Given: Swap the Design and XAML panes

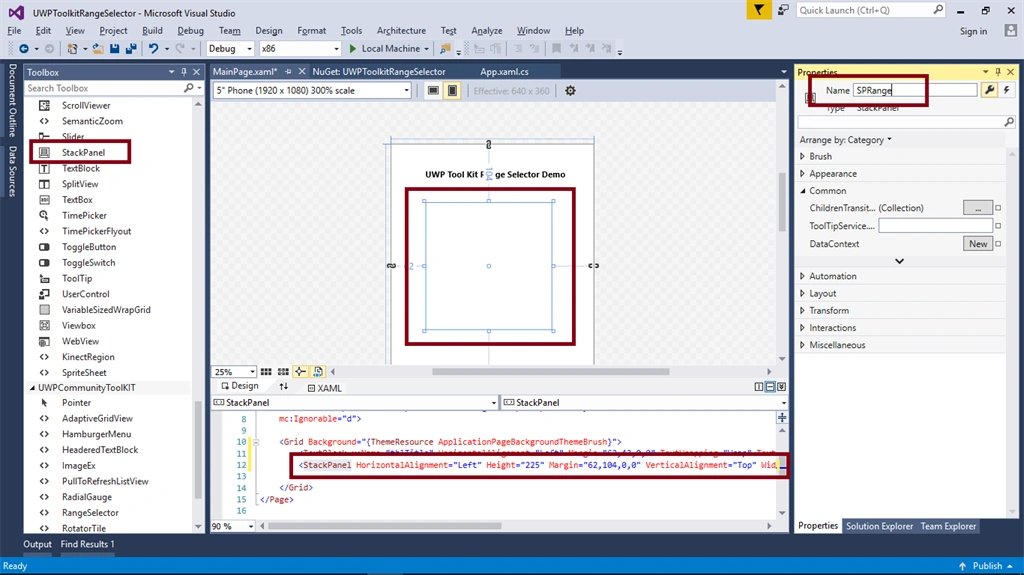Looking at the screenshot, I should [x=283, y=387].
